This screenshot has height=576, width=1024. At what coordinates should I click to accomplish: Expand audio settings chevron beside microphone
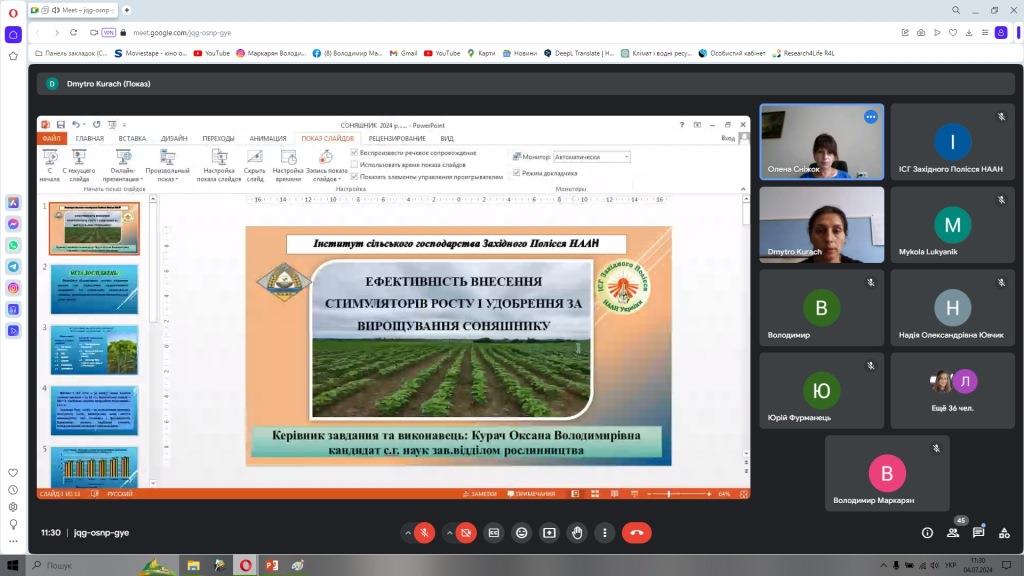407,533
